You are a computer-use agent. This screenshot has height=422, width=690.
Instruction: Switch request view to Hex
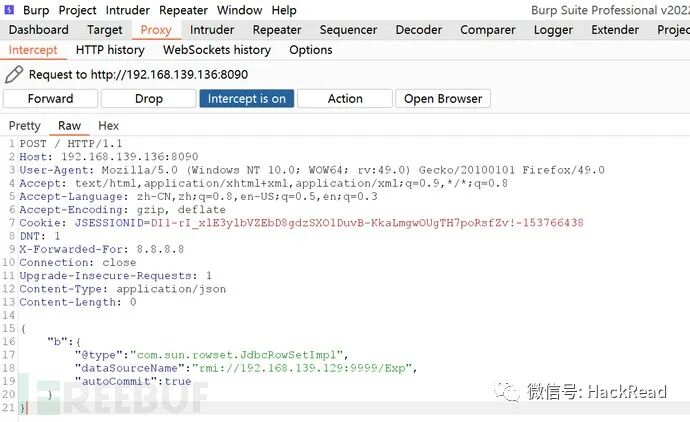[109, 126]
